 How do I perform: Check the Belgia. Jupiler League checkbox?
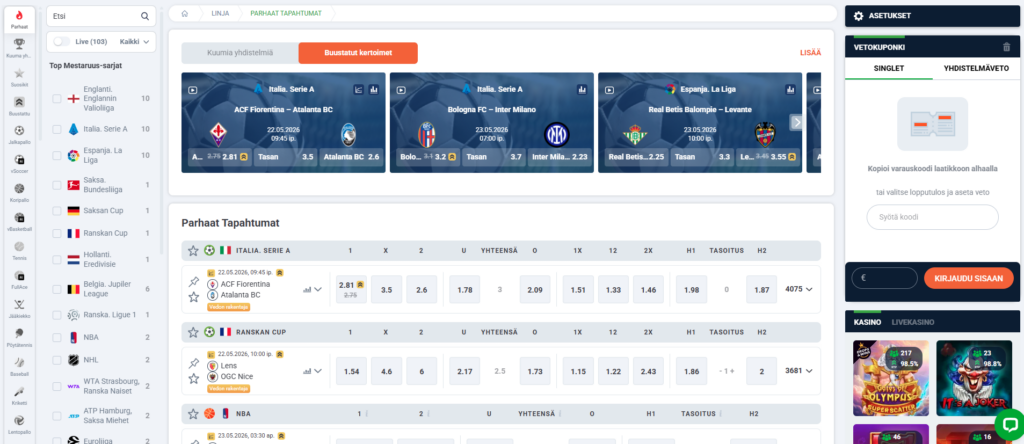pyautogui.click(x=57, y=289)
